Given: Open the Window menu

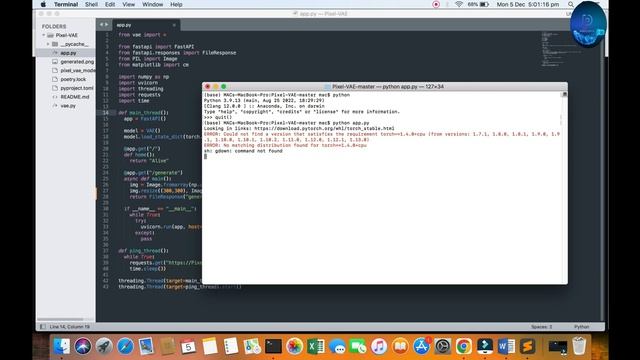Looking at the screenshot, I should coord(153,4).
